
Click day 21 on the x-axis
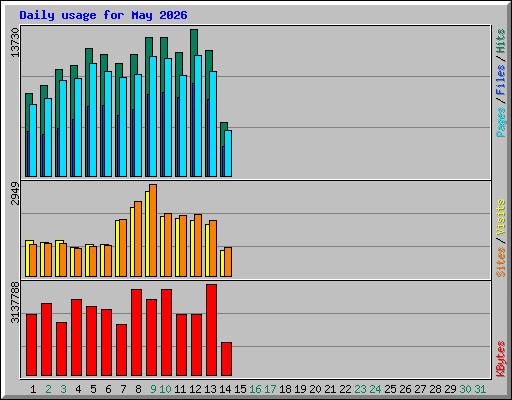pos(330,389)
